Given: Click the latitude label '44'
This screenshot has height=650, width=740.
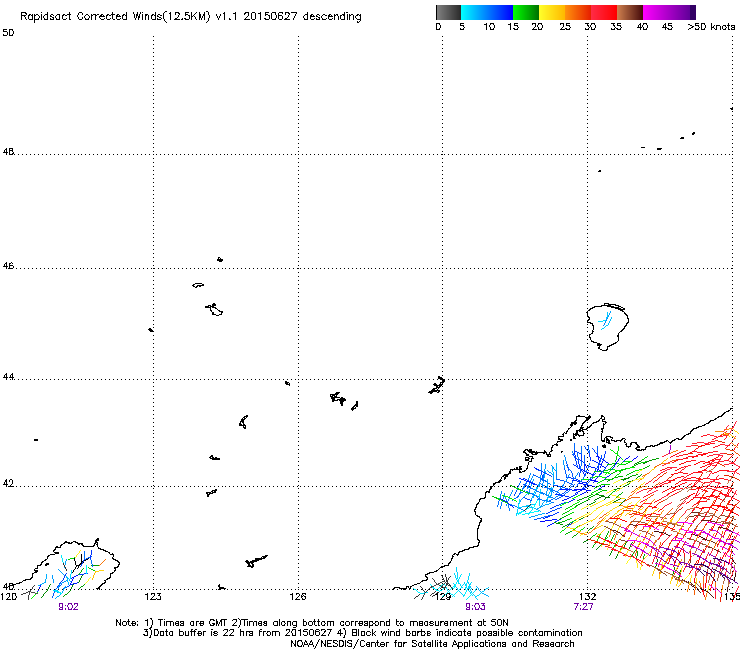Looking at the screenshot, I should click(8, 377).
